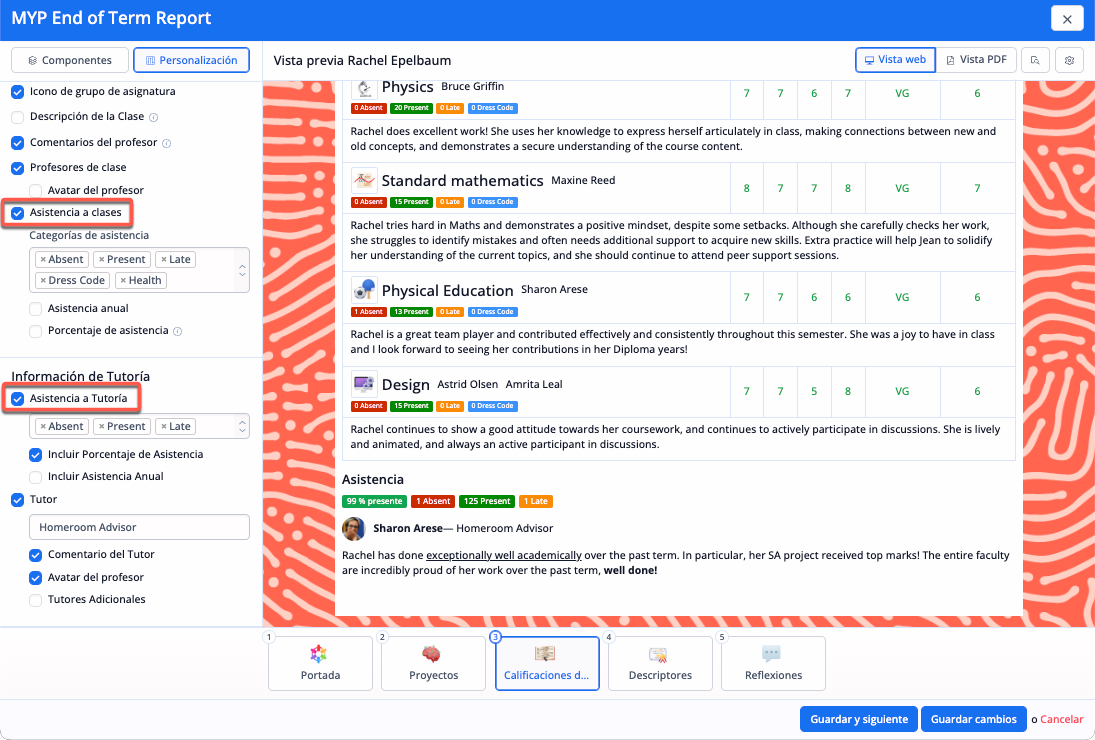Click the Cancelar link

pos(1061,719)
